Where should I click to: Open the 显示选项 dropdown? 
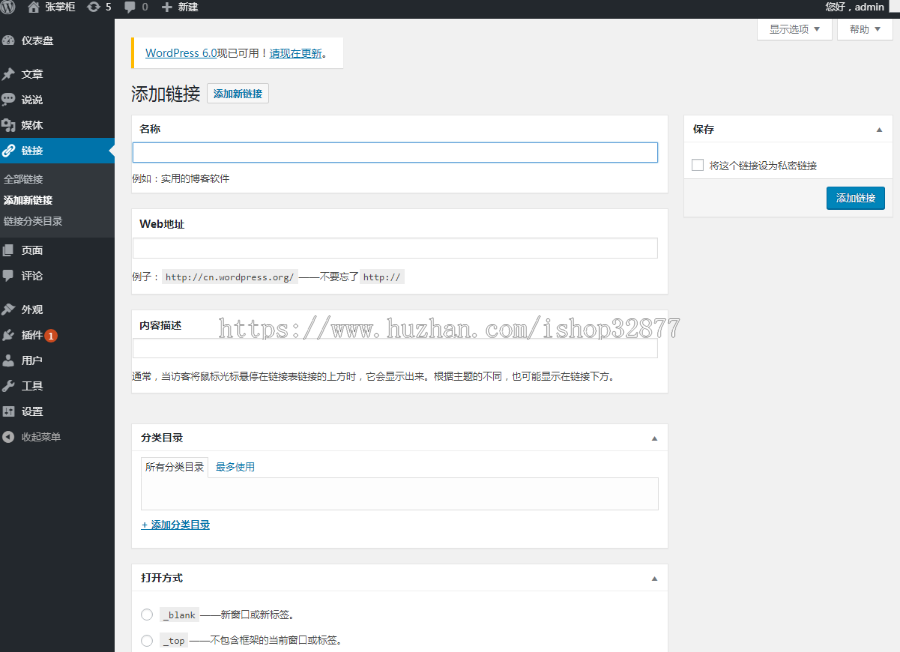pos(795,29)
